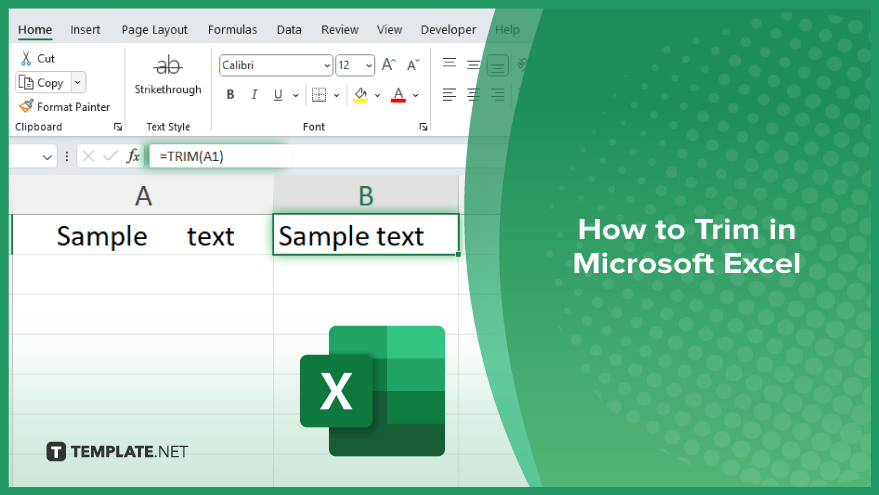Viewport: 879px width, 495px height.
Task: Toggle Italic formatting
Action: pyautogui.click(x=254, y=95)
